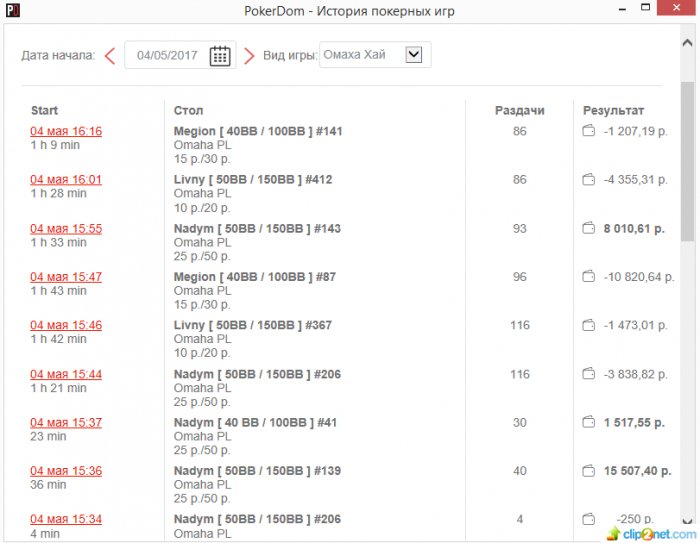The image size is (700, 543).
Task: Select table Megion [ 40BB / 100BB ] #87
Action: pos(255,277)
